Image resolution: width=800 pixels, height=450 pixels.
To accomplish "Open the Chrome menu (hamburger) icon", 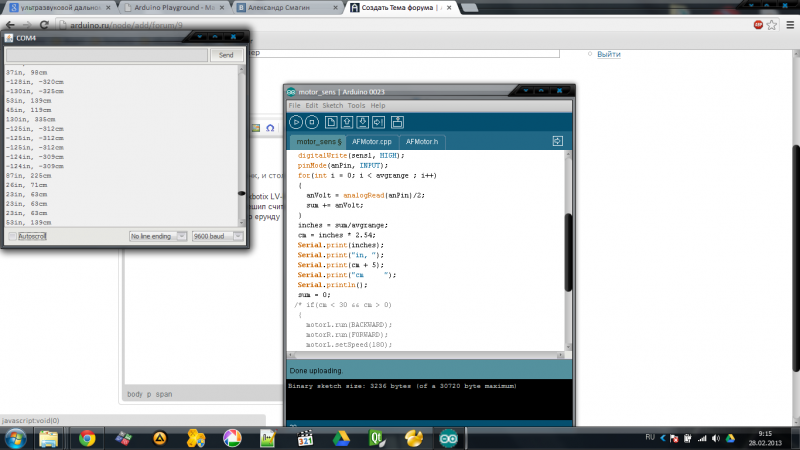I will pyautogui.click(x=790, y=24).
